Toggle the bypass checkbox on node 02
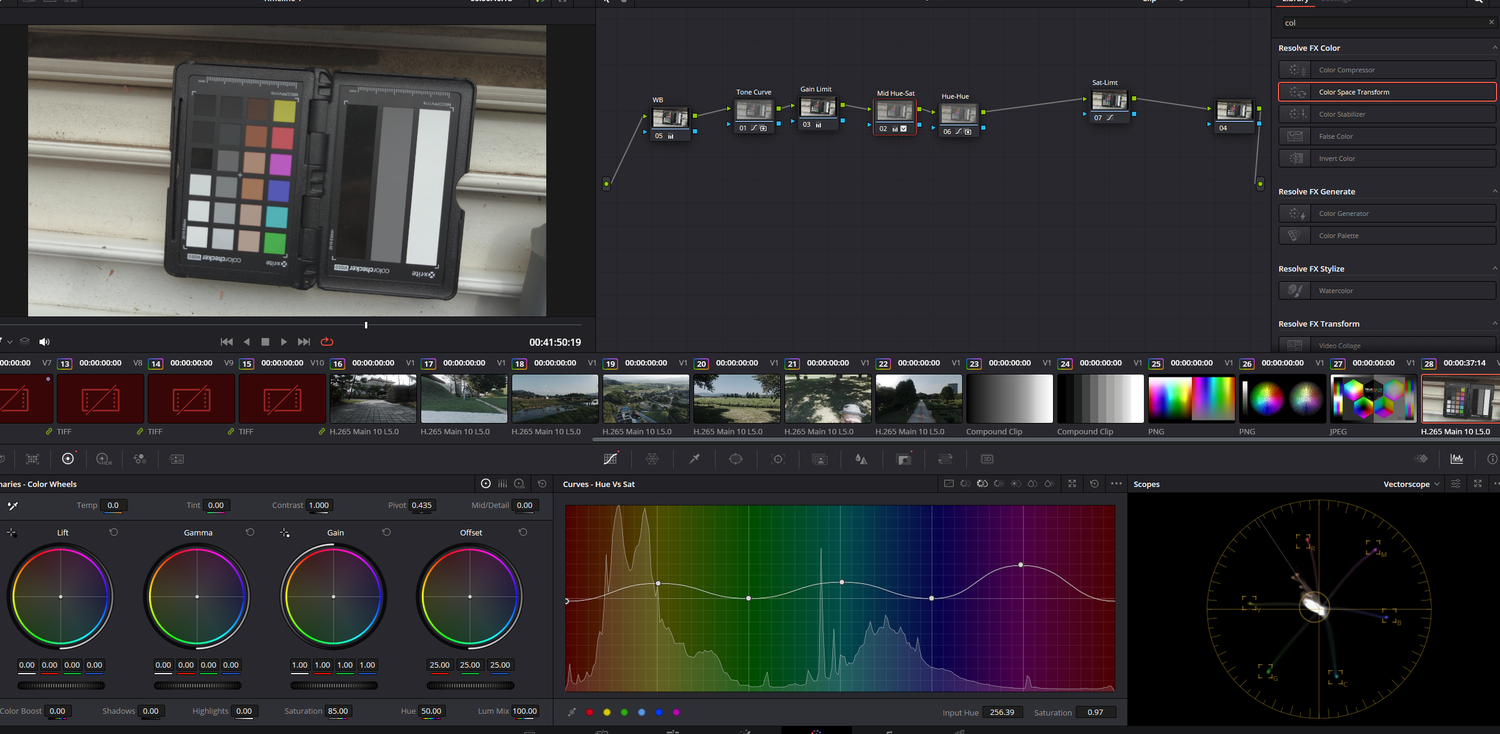Screen dimensions: 1500x734 tap(903, 130)
